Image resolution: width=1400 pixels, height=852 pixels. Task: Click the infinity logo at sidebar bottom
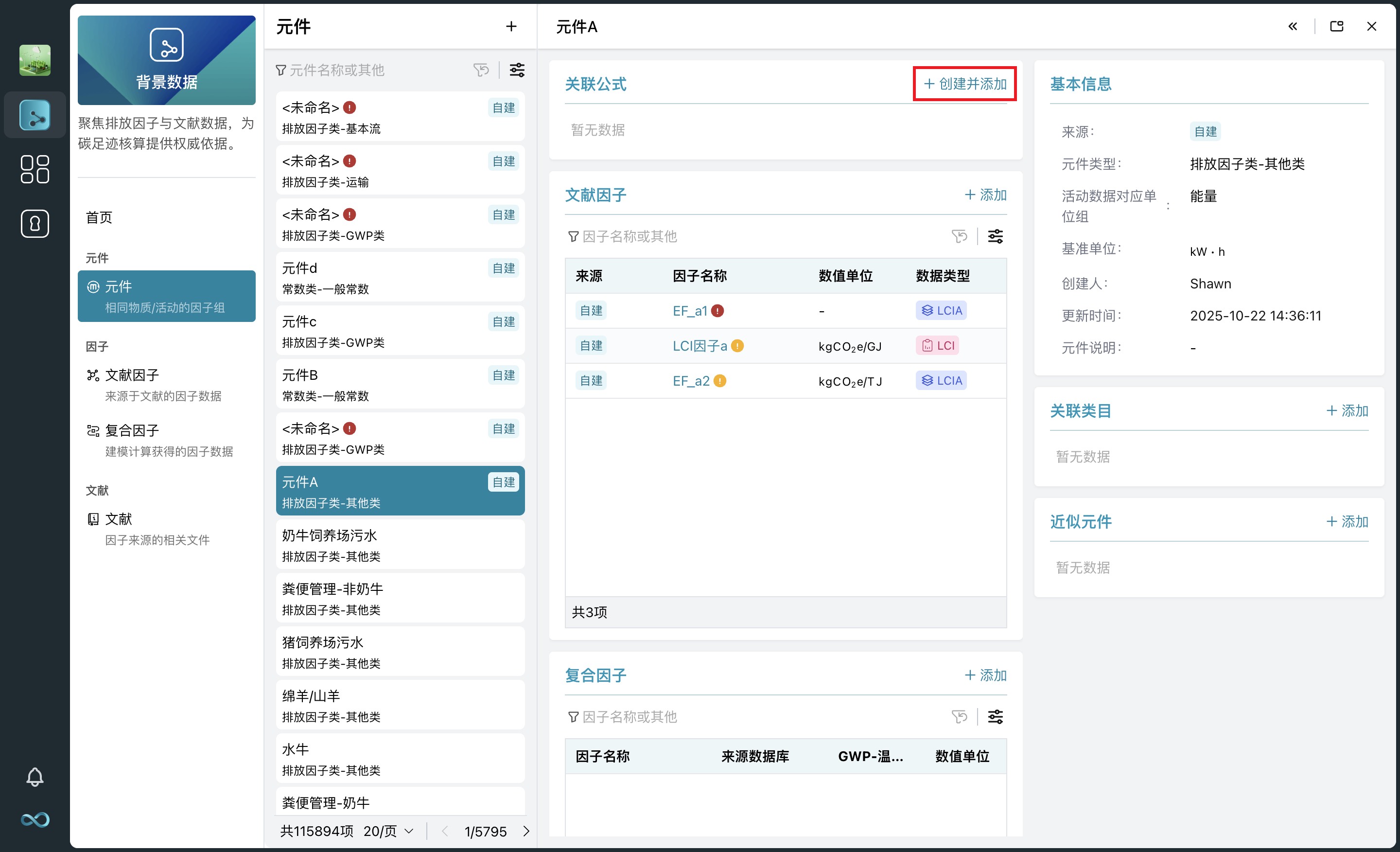coord(35,819)
